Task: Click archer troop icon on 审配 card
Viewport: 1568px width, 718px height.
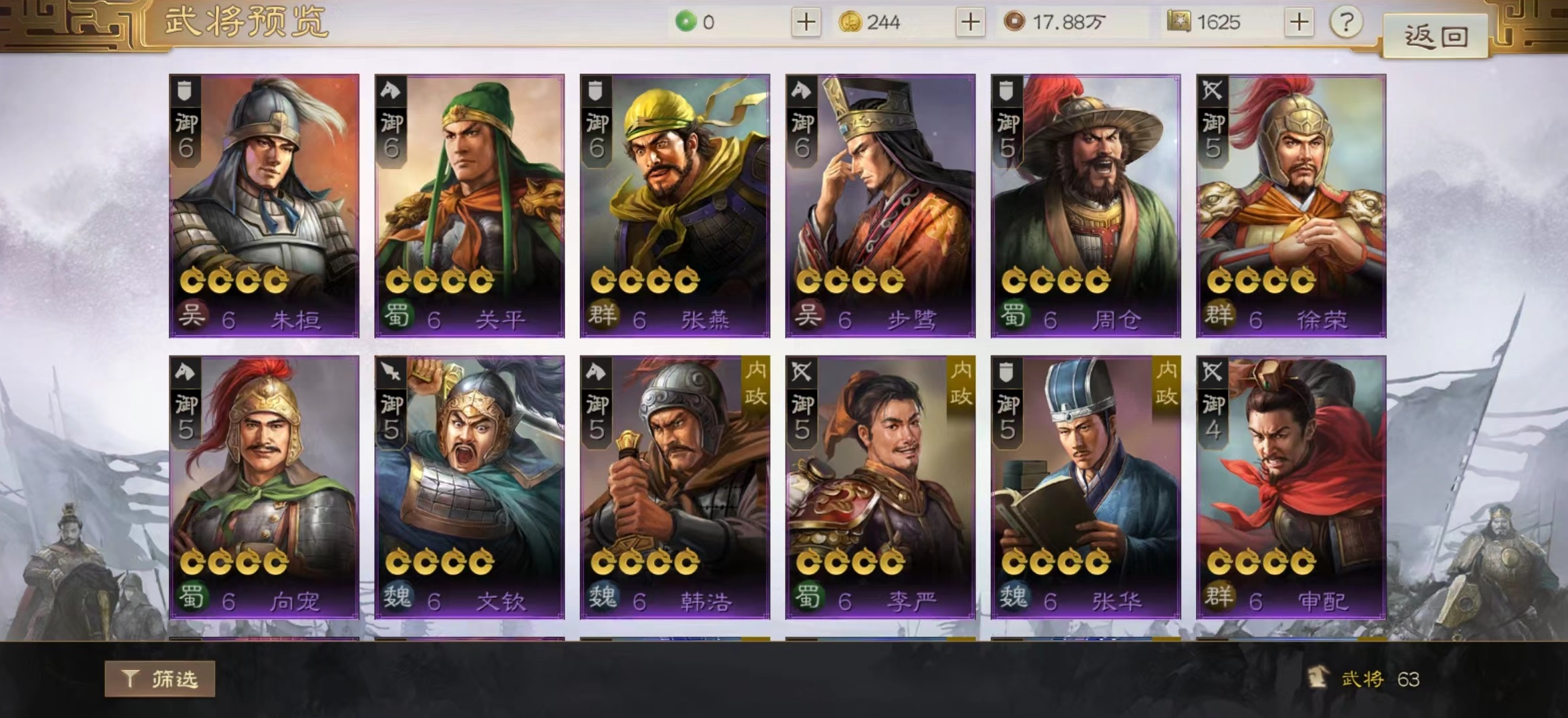Action: pos(1212,371)
